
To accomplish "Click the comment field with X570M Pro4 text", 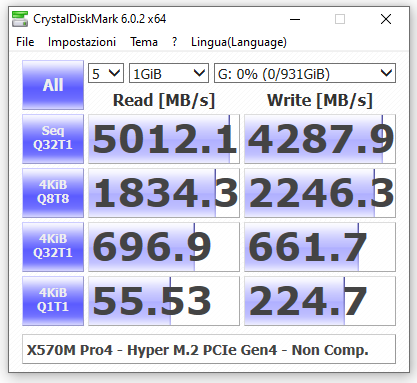I will (209, 349).
